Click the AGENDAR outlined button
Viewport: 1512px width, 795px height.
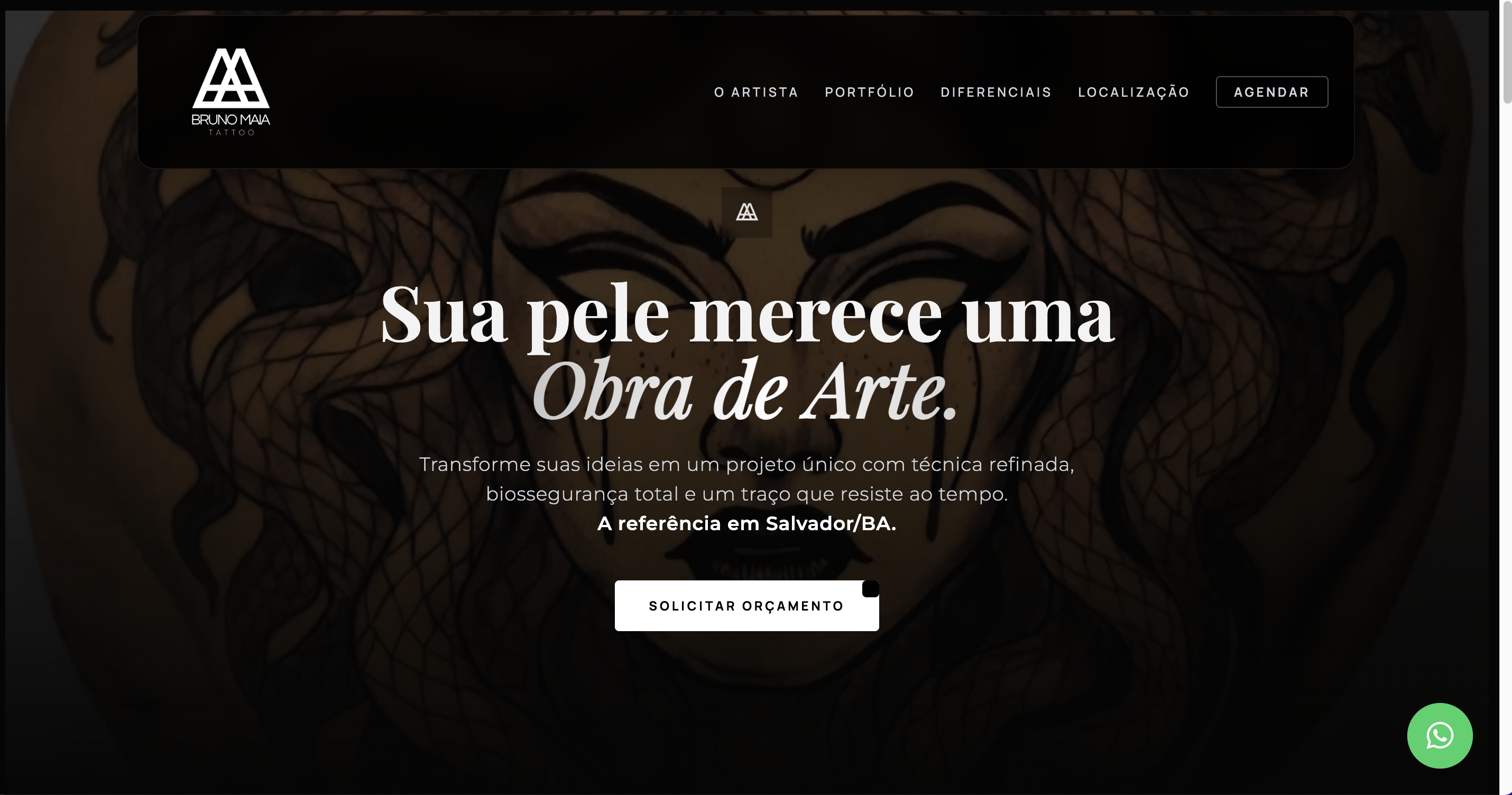click(1272, 92)
